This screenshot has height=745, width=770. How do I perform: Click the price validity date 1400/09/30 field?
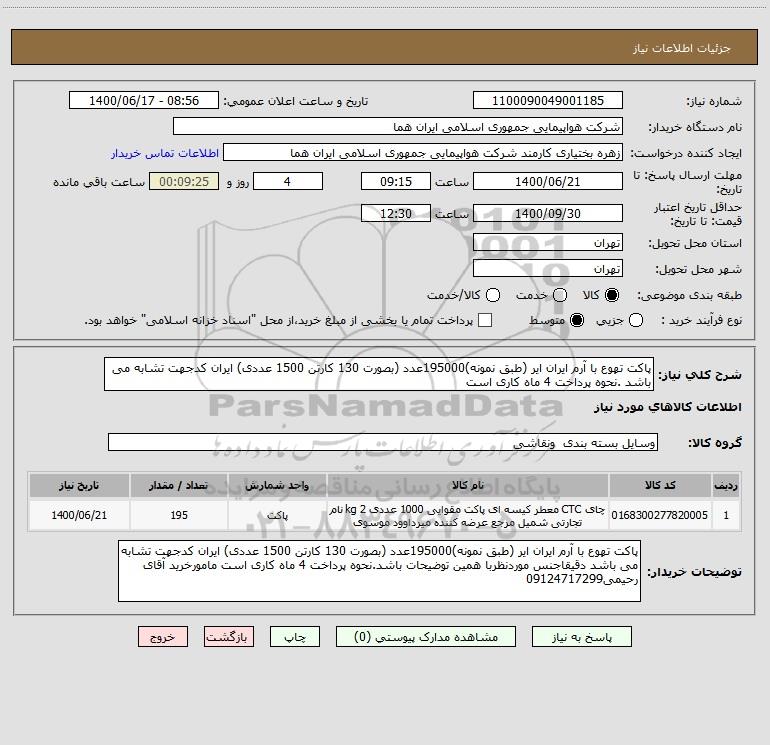pos(548,213)
